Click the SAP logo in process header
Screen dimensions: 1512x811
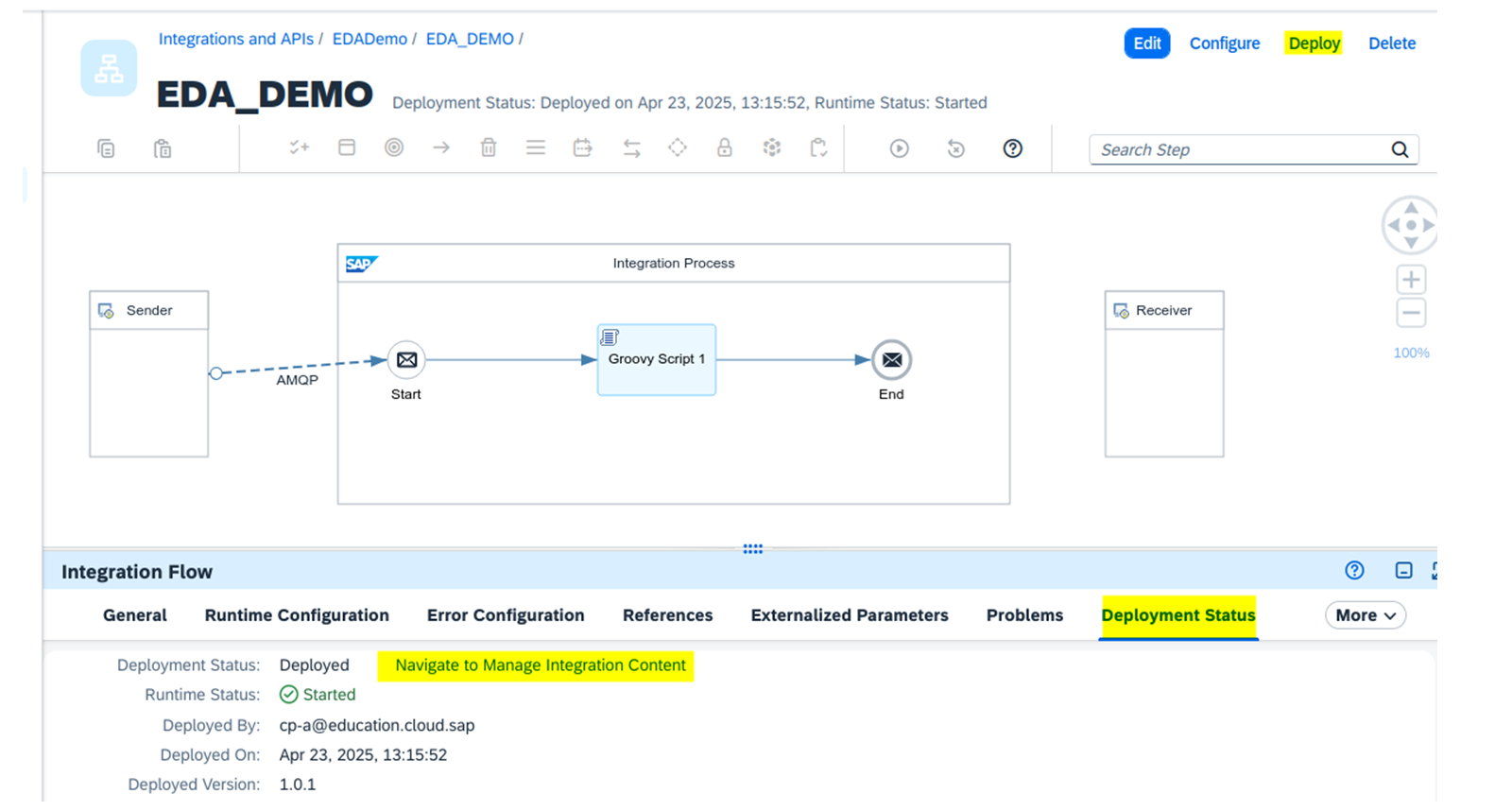361,264
